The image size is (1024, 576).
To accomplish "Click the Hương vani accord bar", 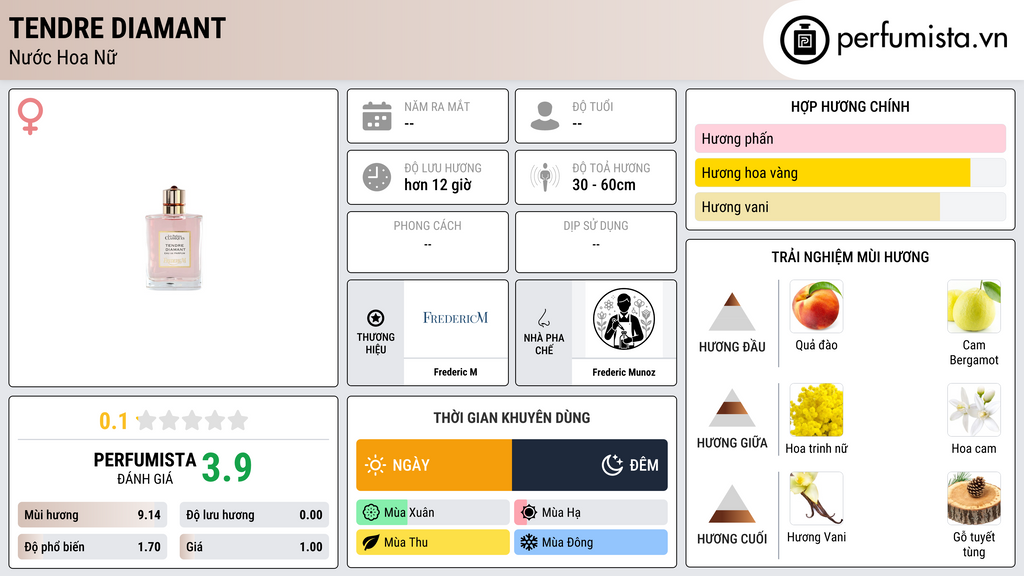I will click(850, 207).
